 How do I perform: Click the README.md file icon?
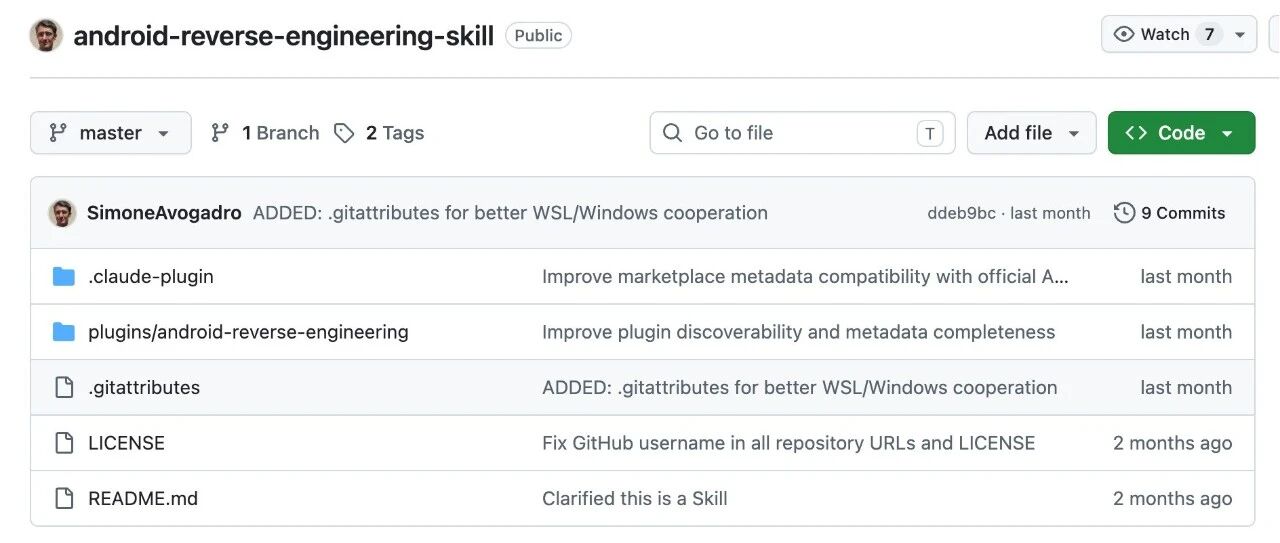click(x=64, y=499)
